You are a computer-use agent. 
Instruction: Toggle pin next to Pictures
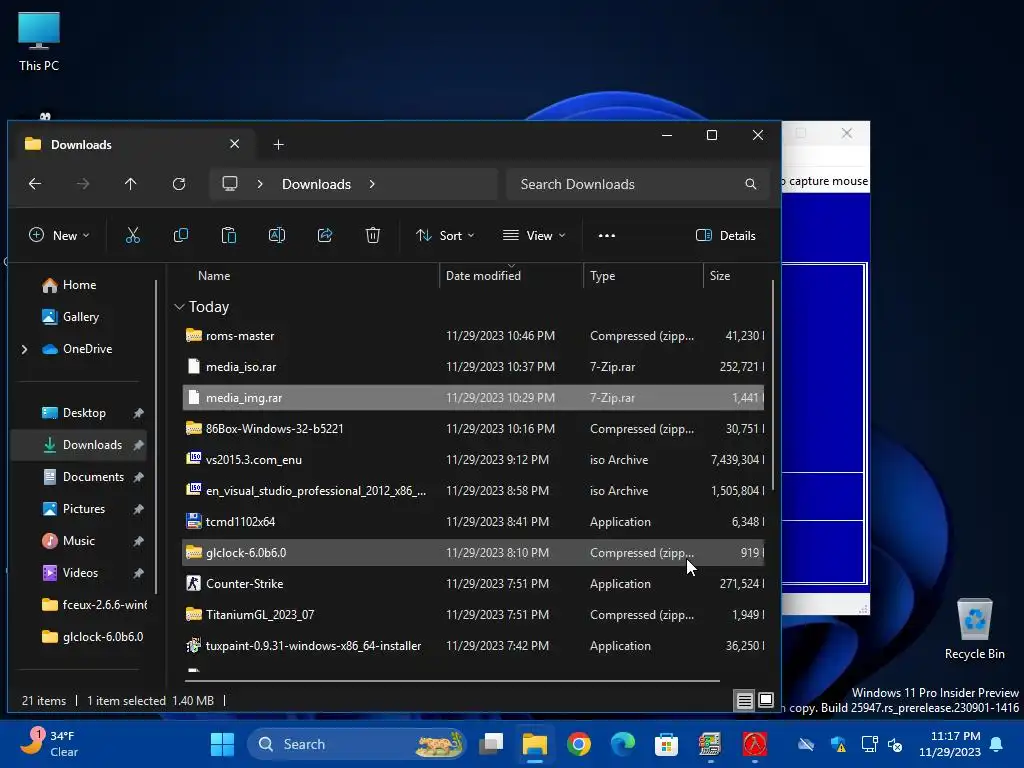click(138, 509)
